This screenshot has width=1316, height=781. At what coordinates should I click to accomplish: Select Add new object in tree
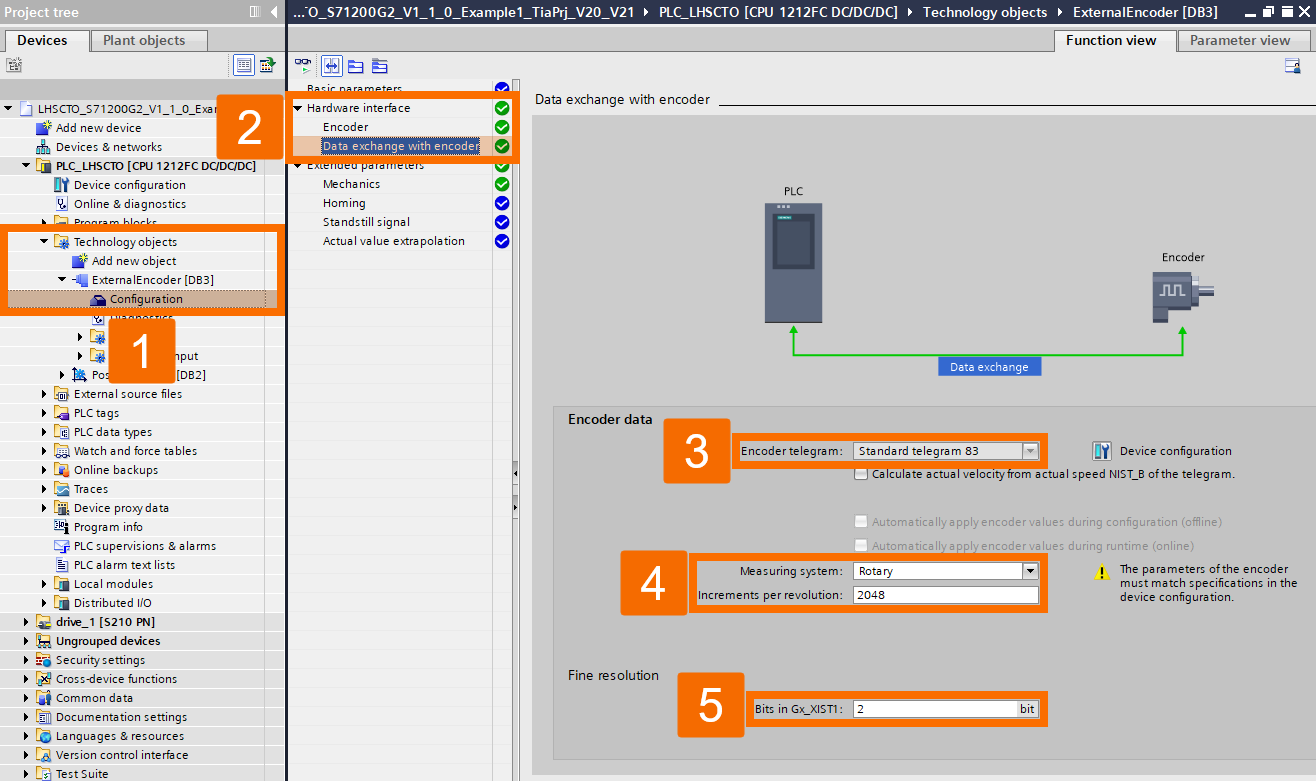(134, 261)
